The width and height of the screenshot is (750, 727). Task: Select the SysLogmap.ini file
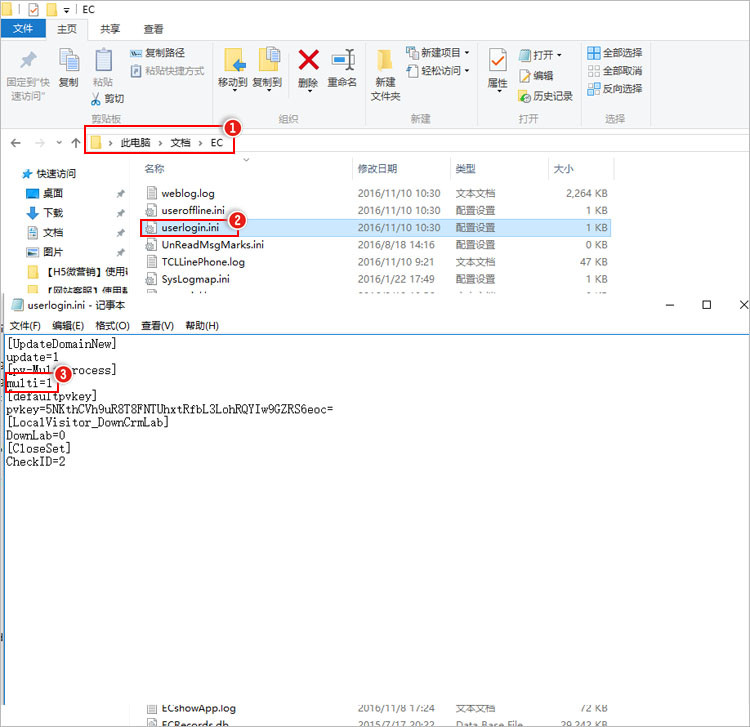[x=195, y=279]
